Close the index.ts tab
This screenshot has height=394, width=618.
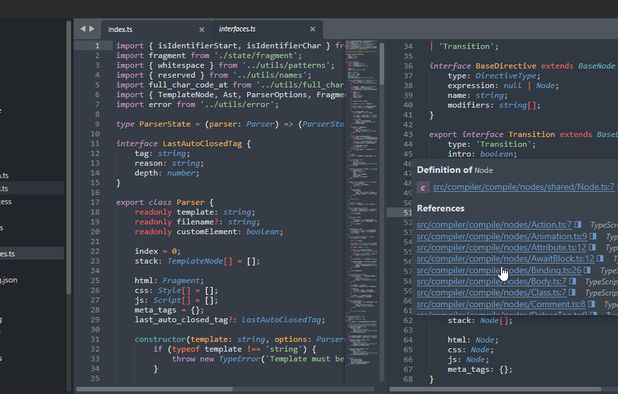202,30
